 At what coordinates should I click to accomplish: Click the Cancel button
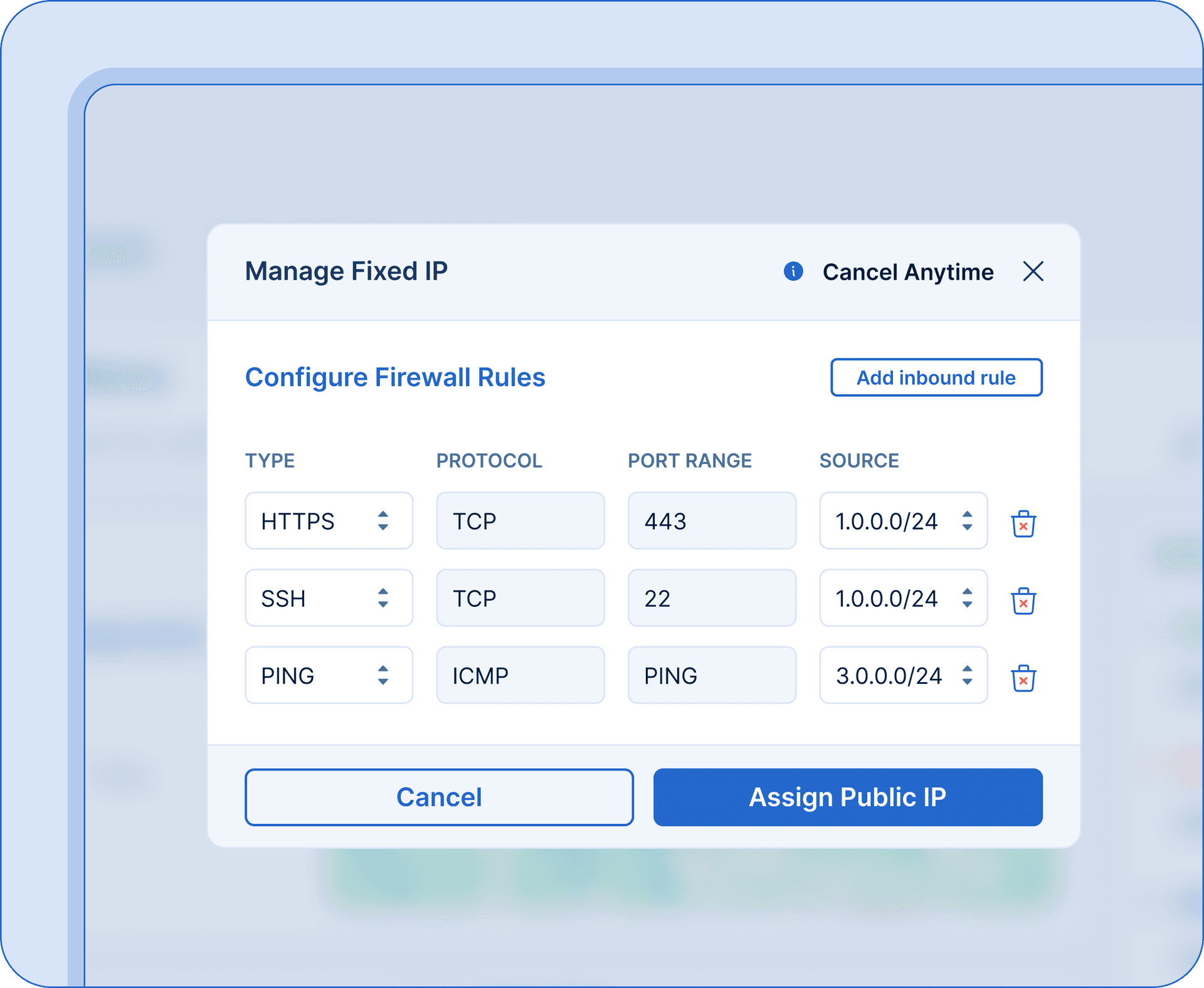point(439,797)
